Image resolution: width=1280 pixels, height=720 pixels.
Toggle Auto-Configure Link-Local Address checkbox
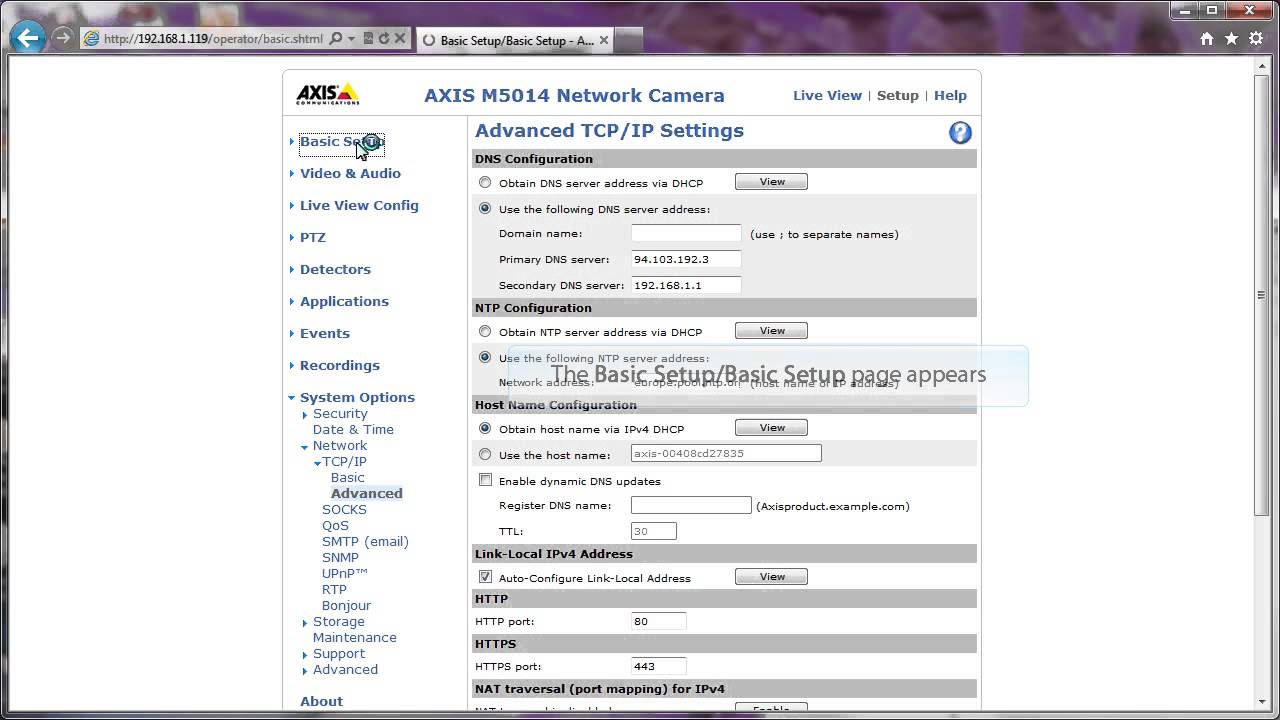point(485,578)
